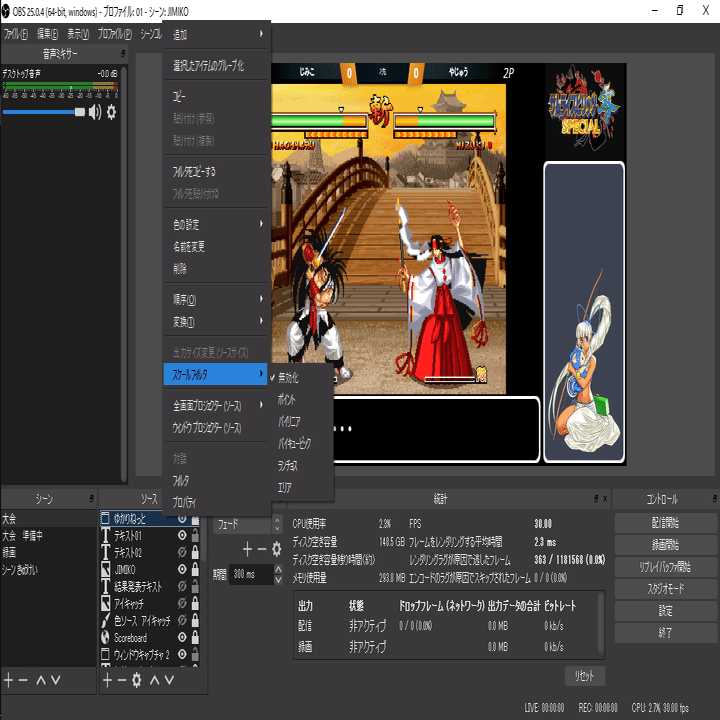Open the 編集(E) menu
This screenshot has height=720, width=720.
[47, 34]
